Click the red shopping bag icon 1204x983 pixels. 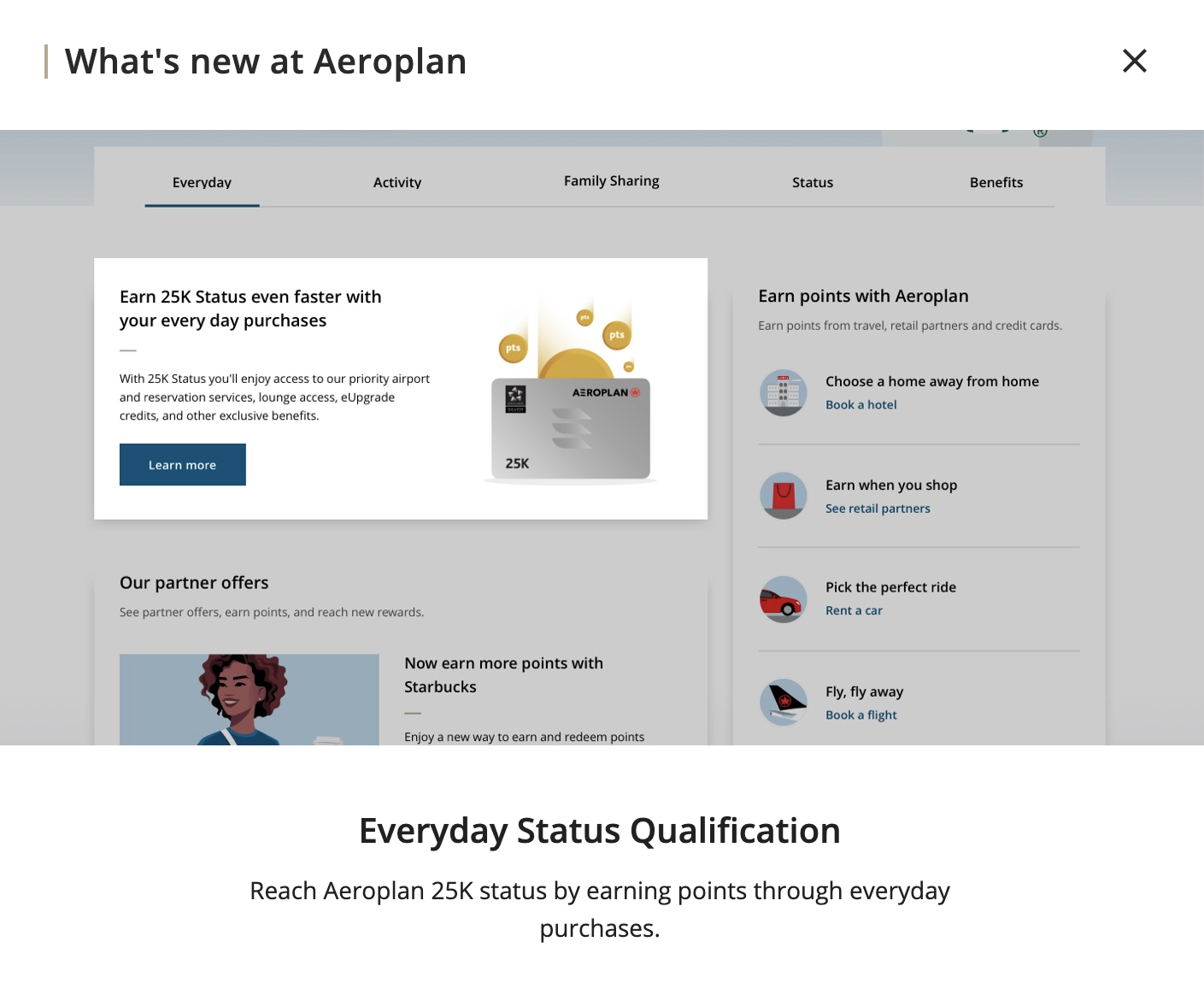pos(783,496)
